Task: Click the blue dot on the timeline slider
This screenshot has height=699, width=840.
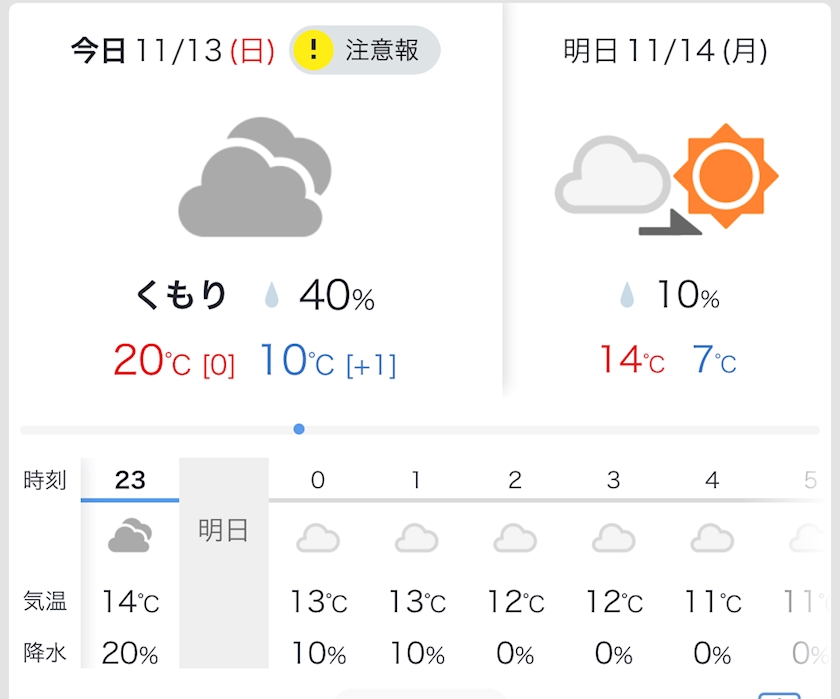Action: 299,429
